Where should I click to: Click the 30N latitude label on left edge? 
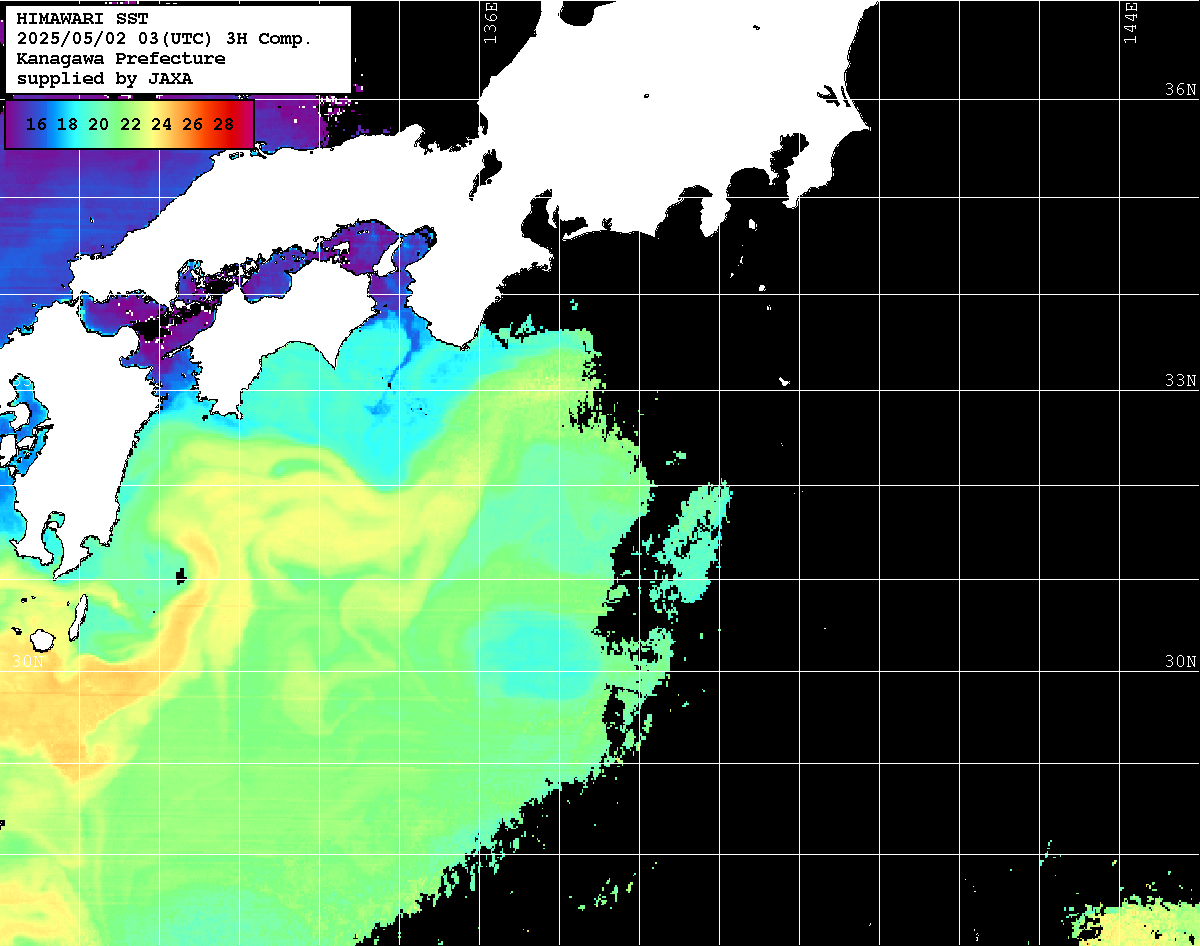pos(28,662)
